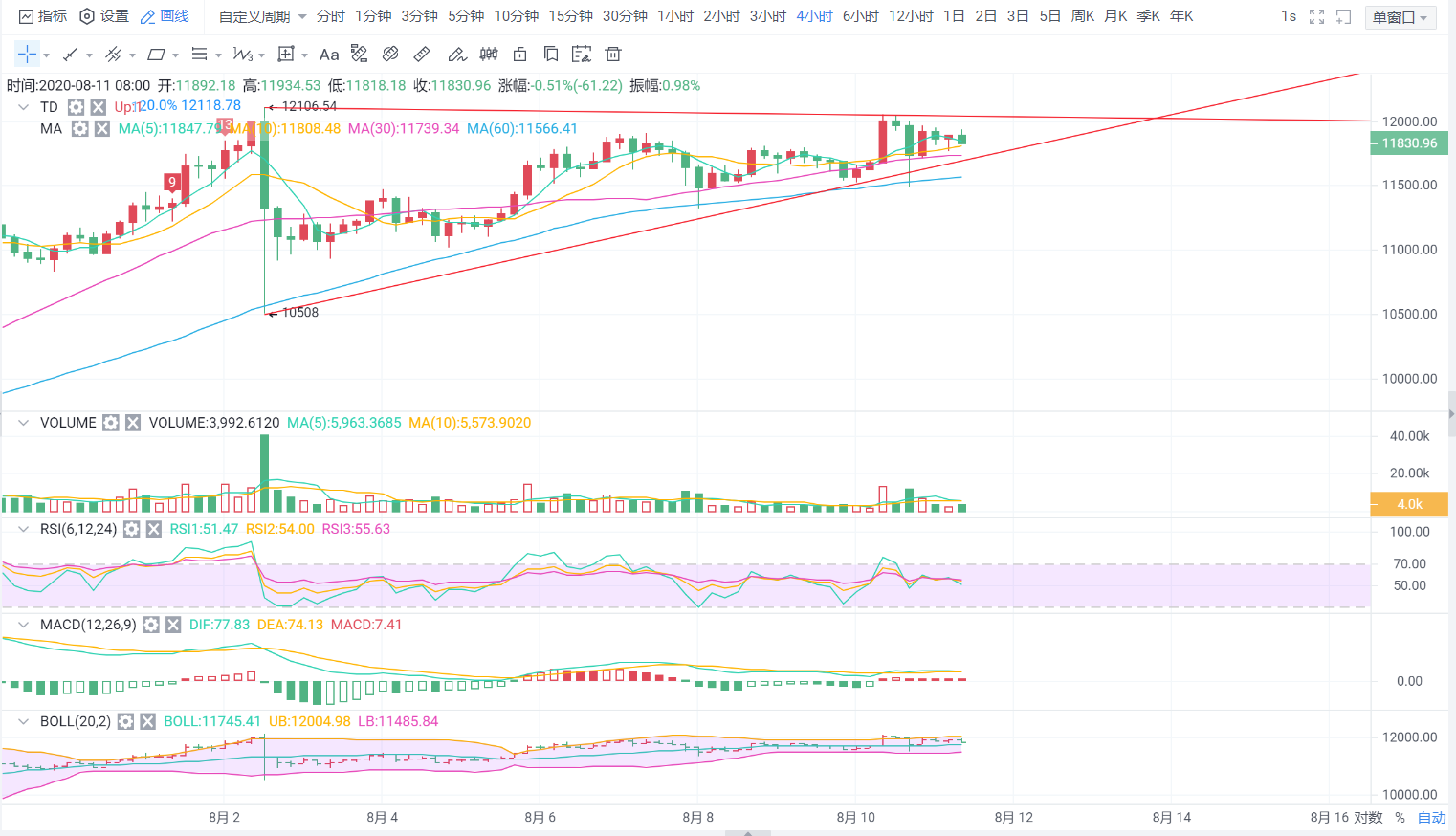Delete drawings with trash icon
The width and height of the screenshot is (1456, 836).
613,54
